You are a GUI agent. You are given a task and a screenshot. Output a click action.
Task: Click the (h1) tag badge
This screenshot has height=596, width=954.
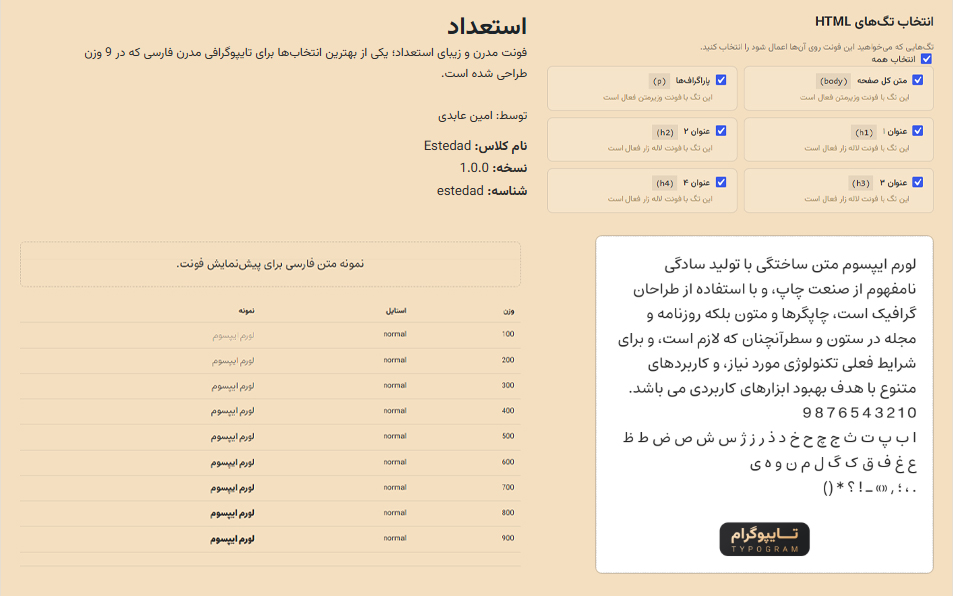tap(863, 132)
